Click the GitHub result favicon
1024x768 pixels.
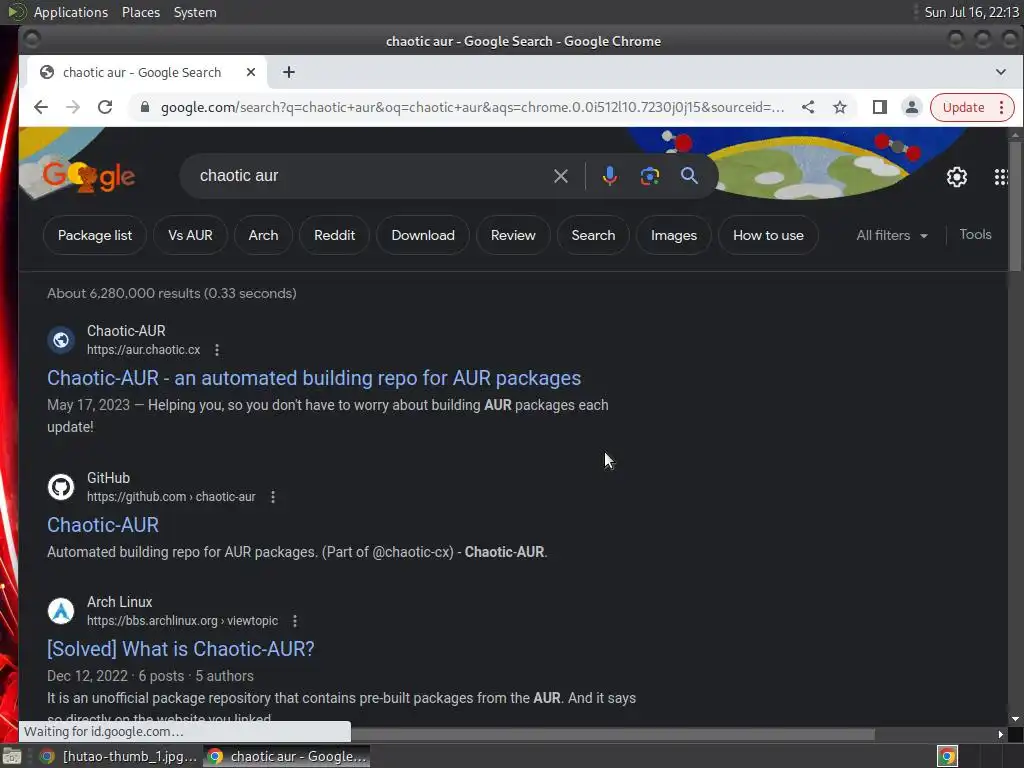[61, 487]
